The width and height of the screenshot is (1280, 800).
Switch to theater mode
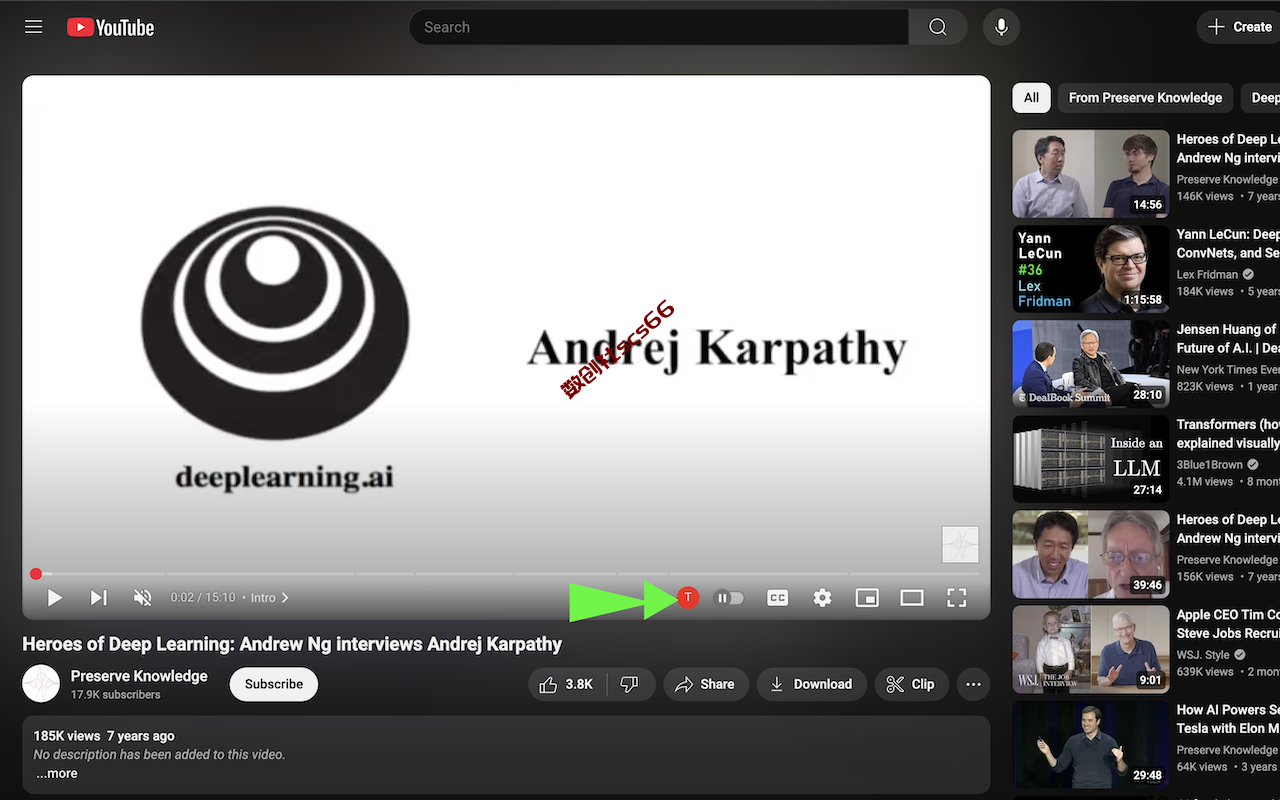(x=912, y=598)
